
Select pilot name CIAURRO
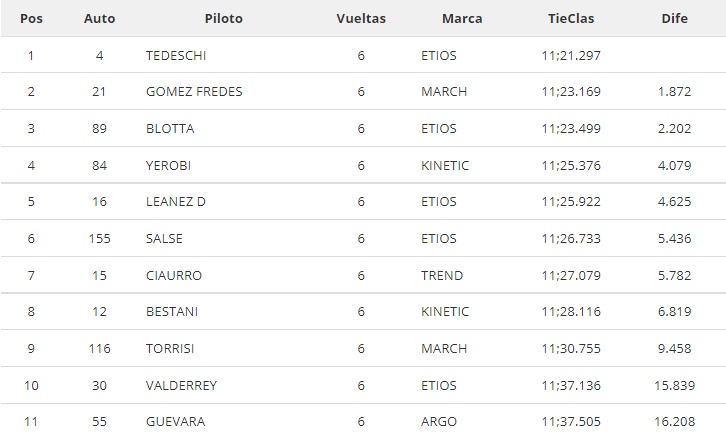(174, 275)
